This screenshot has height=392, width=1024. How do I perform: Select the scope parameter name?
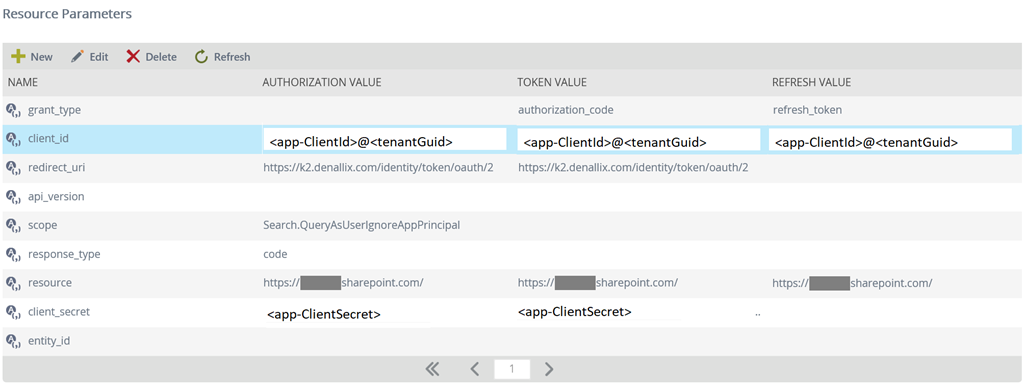tap(42, 225)
